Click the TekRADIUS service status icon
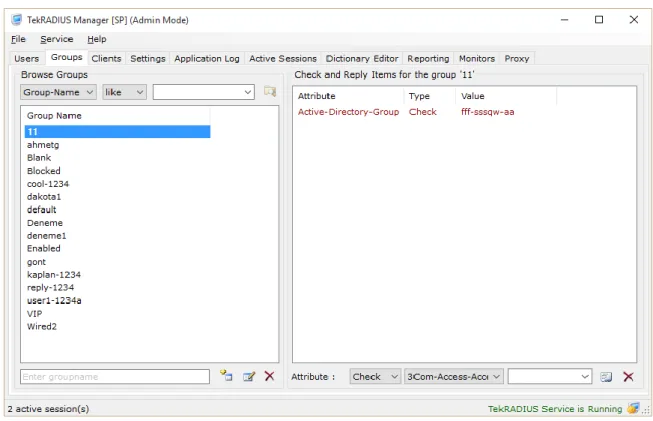Viewport: 653px width, 421px height. pos(633,409)
